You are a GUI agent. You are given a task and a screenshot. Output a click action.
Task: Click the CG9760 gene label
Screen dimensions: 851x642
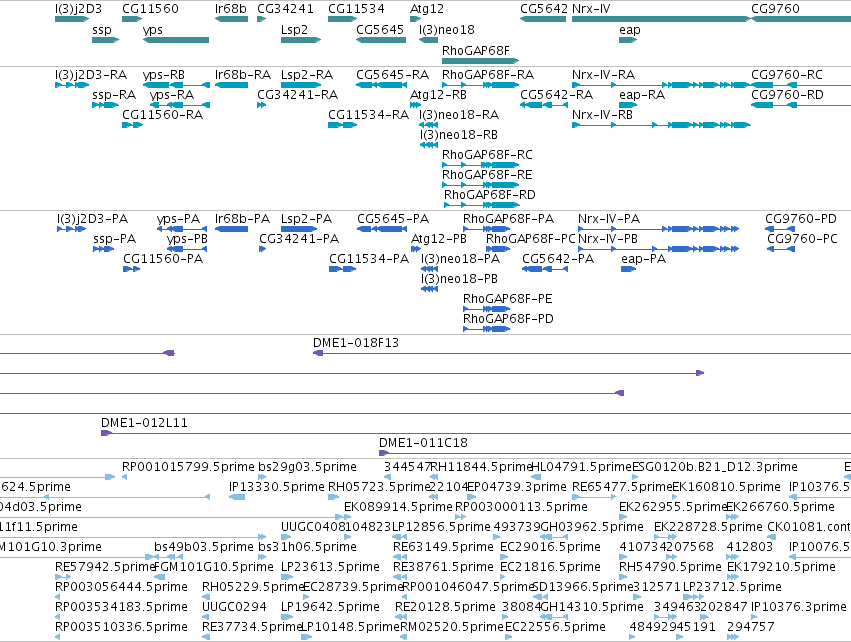775,9
